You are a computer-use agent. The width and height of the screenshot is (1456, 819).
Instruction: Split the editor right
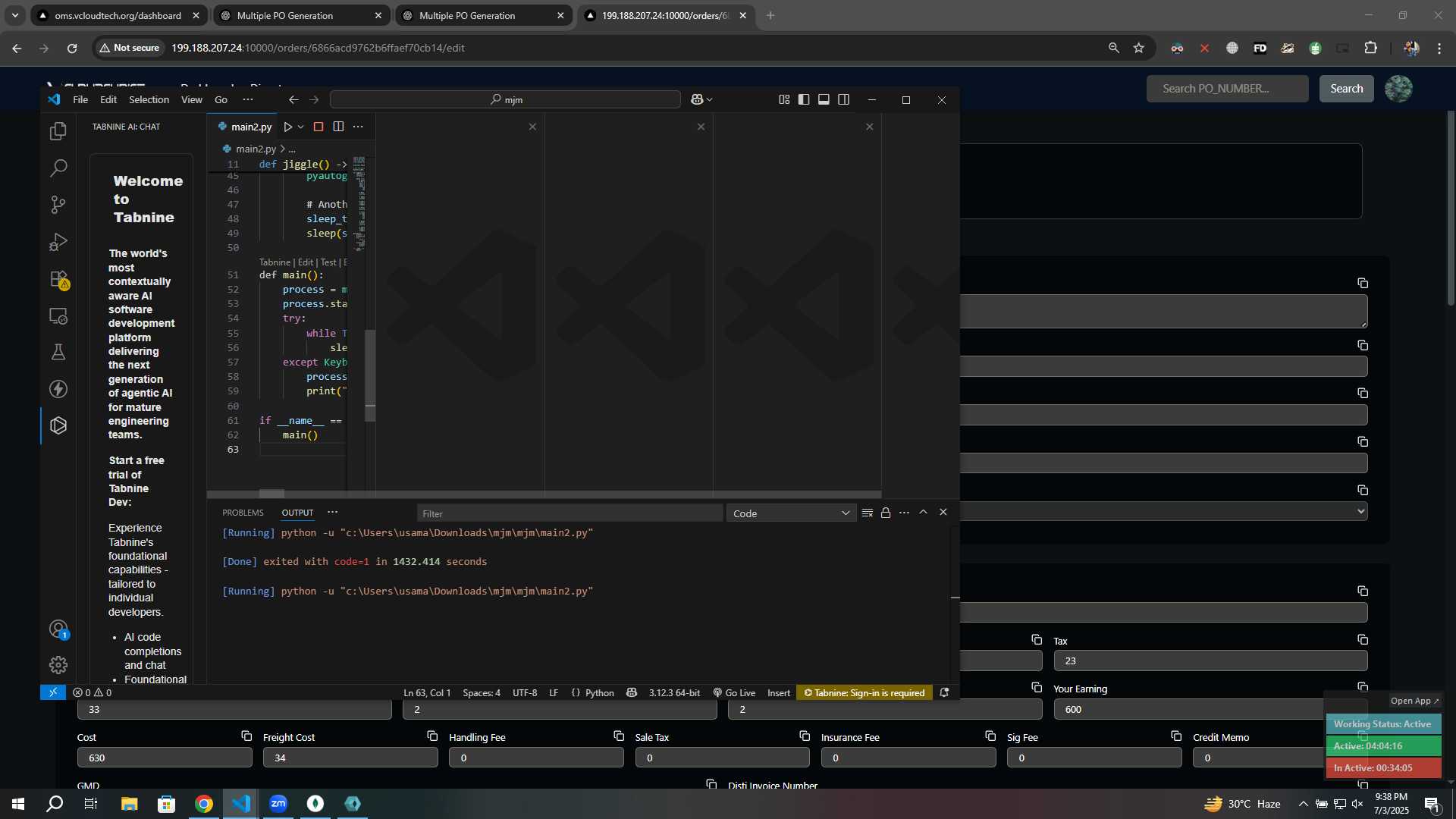338,127
